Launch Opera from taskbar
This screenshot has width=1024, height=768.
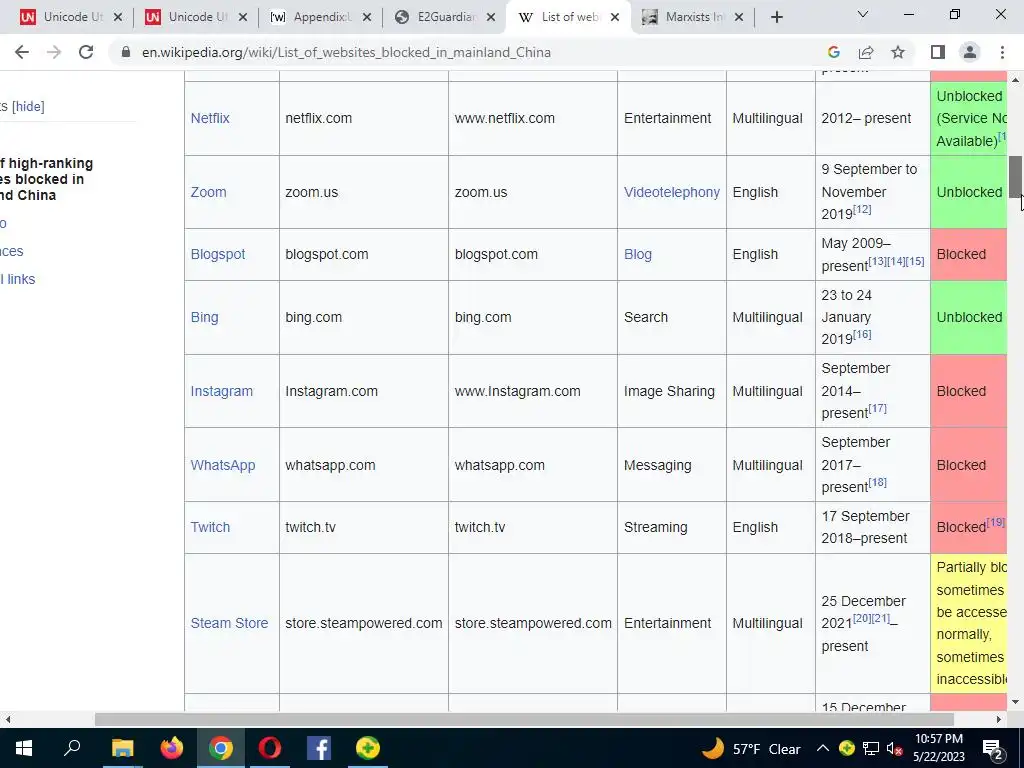270,748
